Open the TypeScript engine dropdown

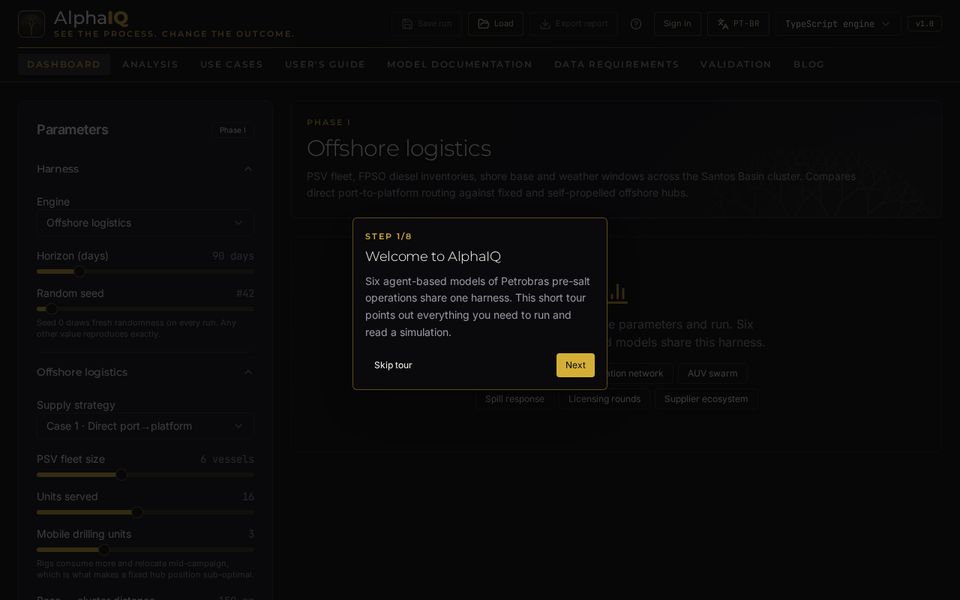click(837, 24)
